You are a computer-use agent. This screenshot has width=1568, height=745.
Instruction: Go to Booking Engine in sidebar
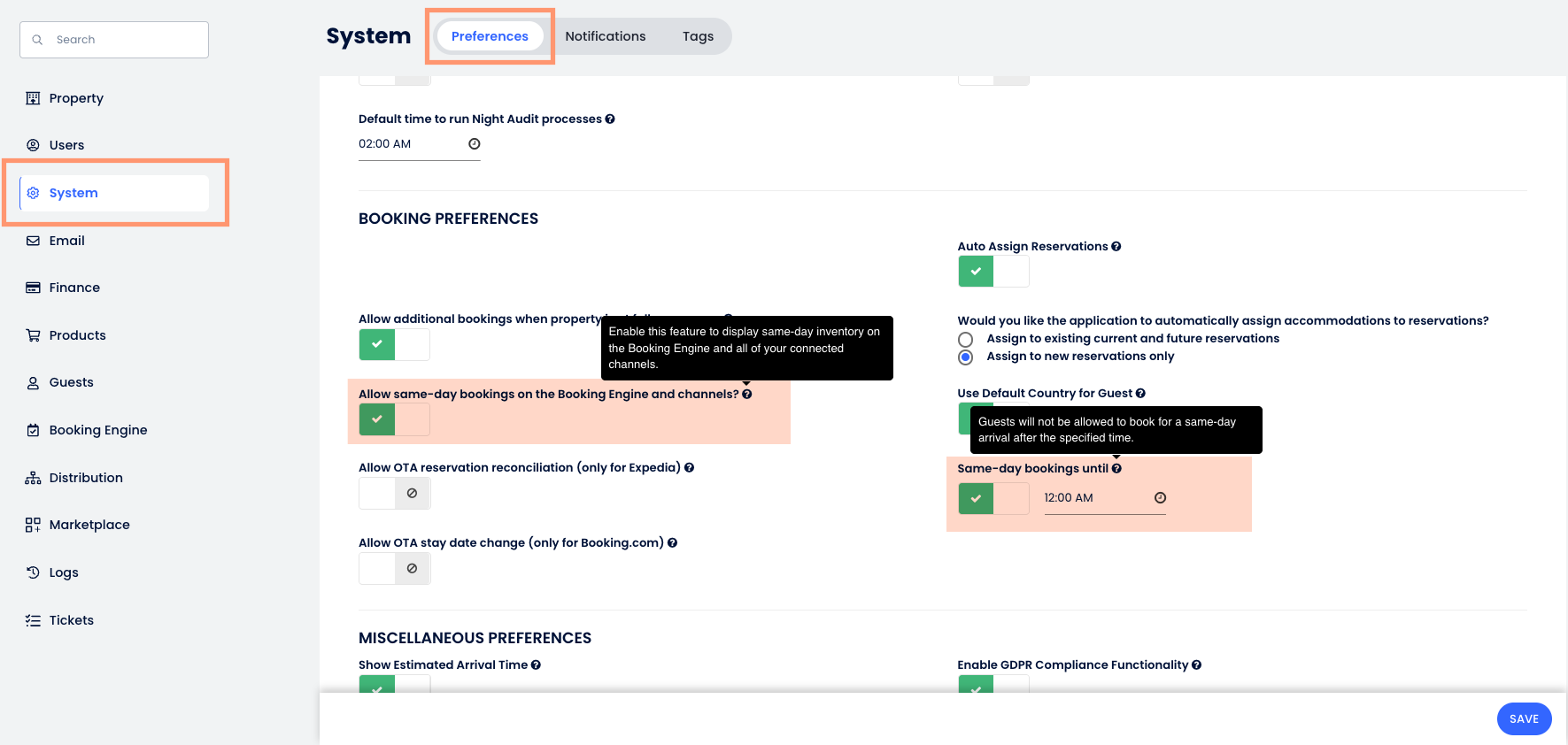[97, 430]
